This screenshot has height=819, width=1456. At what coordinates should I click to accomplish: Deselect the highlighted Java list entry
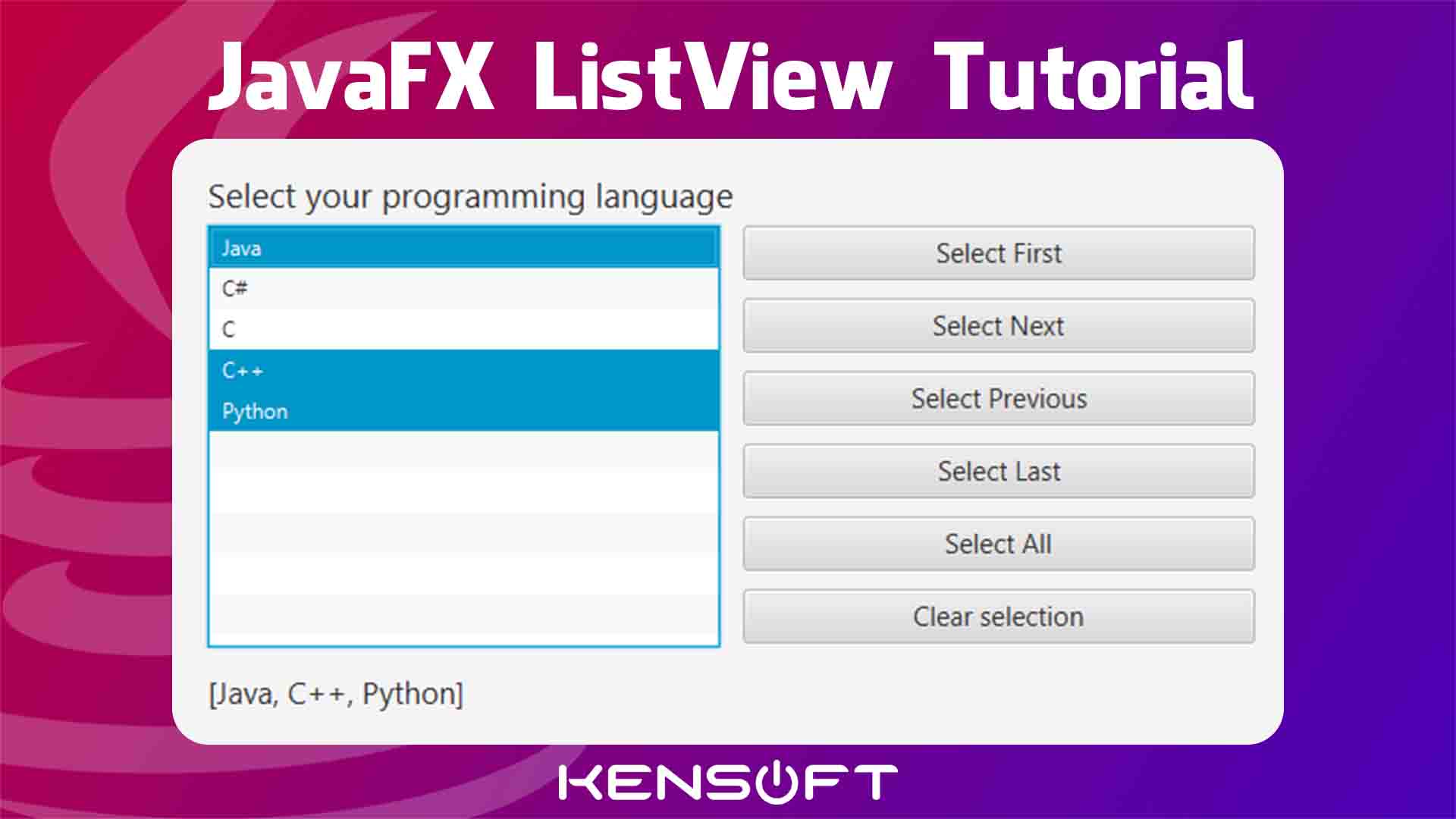tap(463, 248)
